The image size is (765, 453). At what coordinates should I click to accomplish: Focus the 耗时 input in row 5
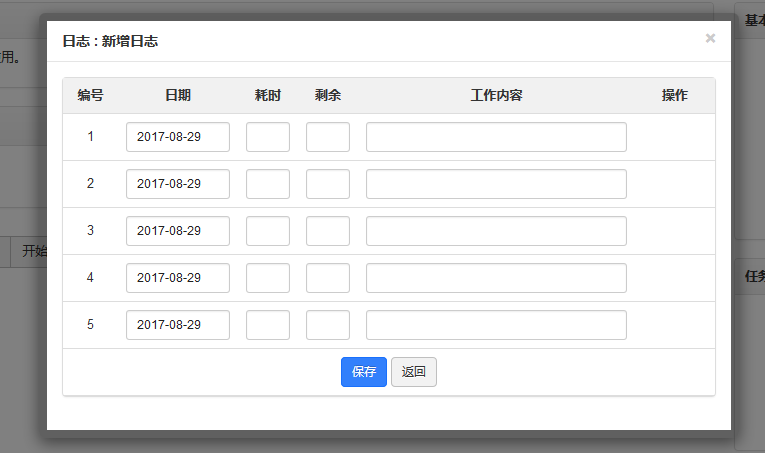(x=268, y=325)
